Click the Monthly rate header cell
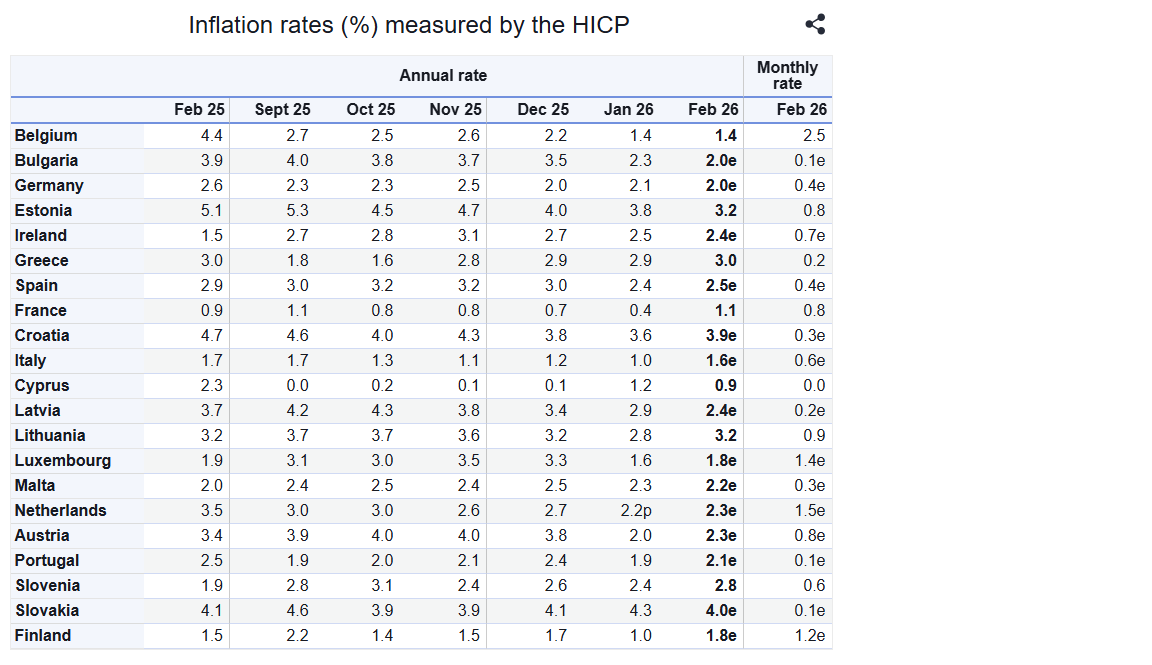Image resolution: width=1152 pixels, height=665 pixels. point(787,76)
